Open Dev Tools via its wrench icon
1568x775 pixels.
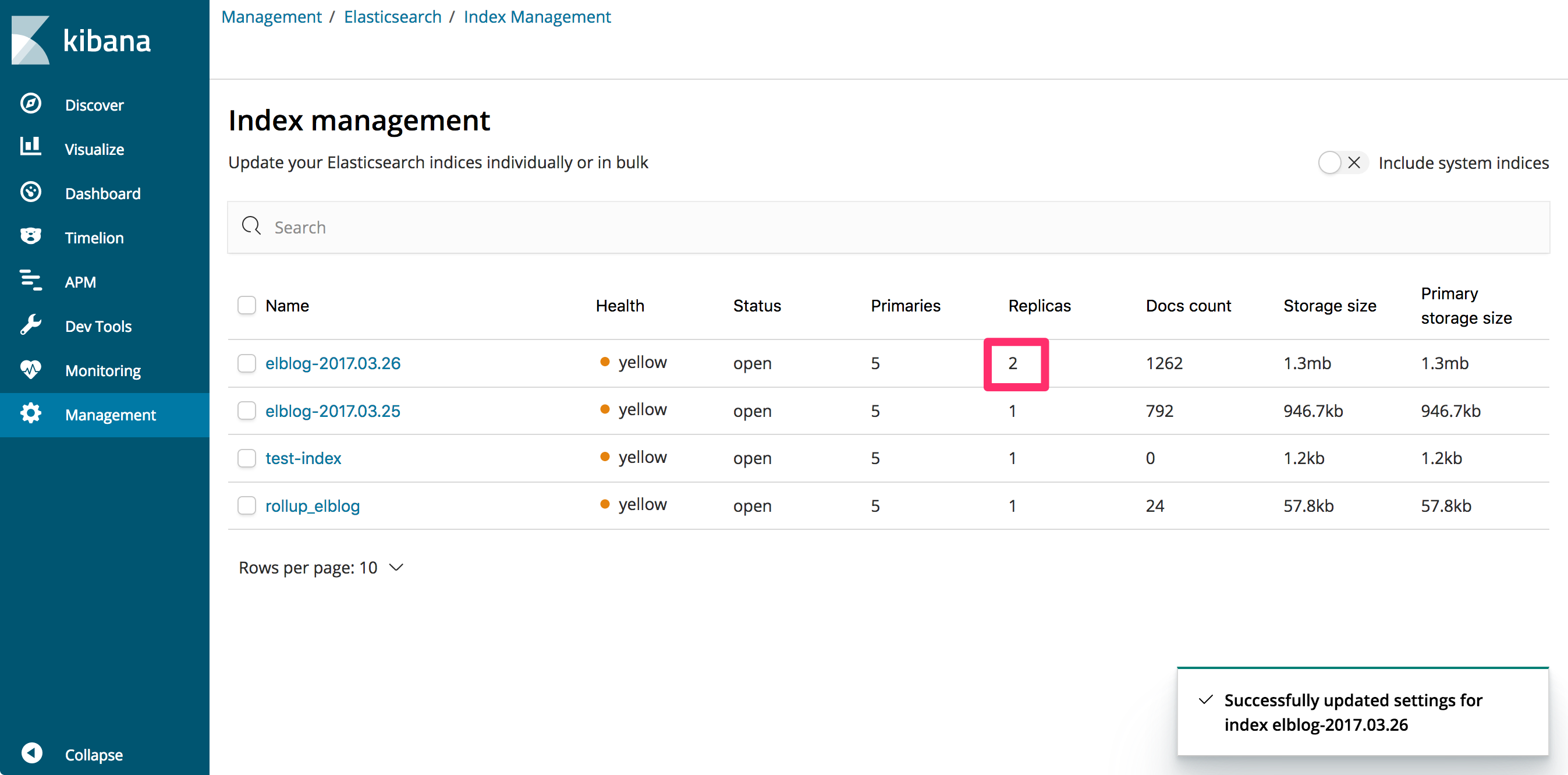tap(30, 324)
